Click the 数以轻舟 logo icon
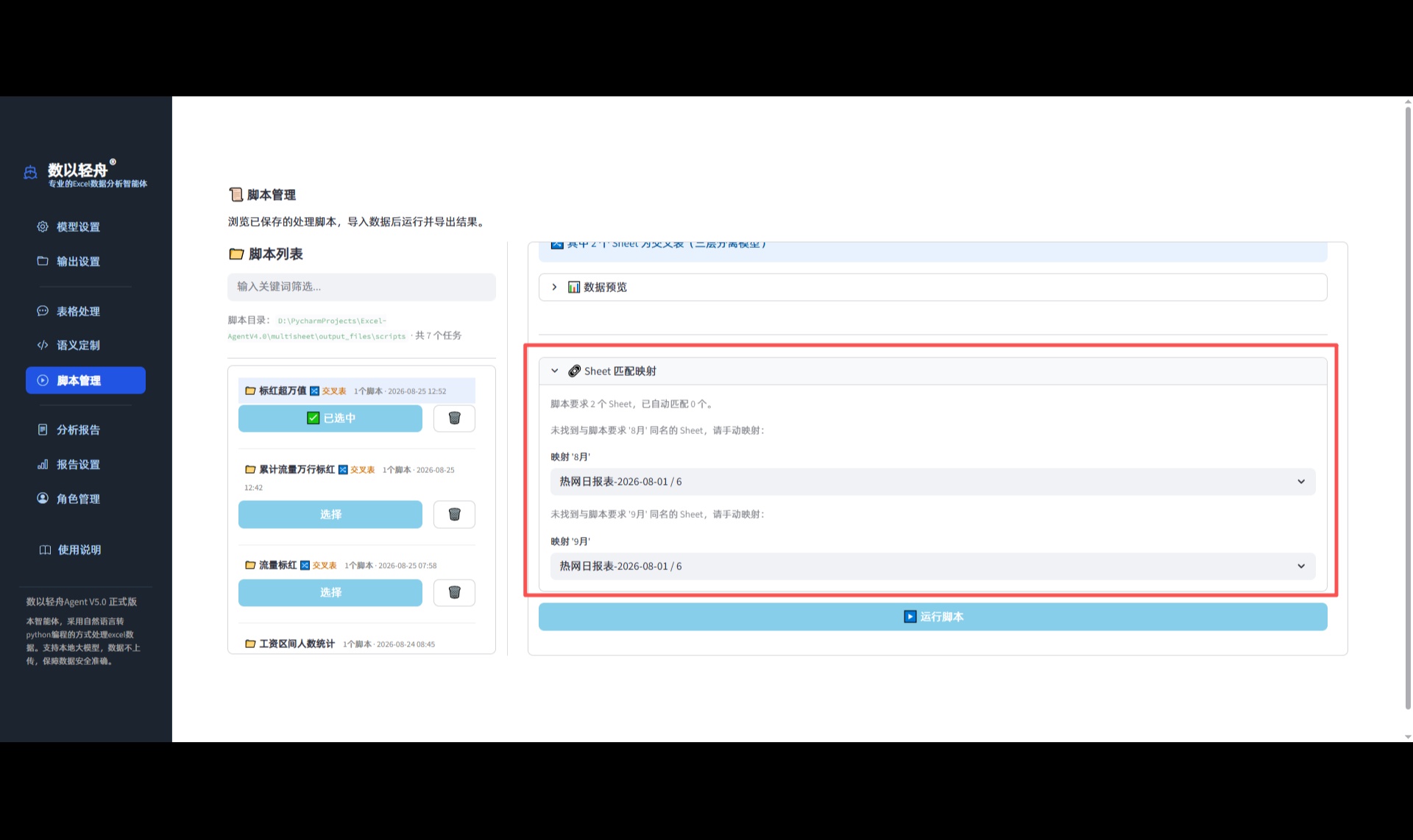 (x=30, y=172)
